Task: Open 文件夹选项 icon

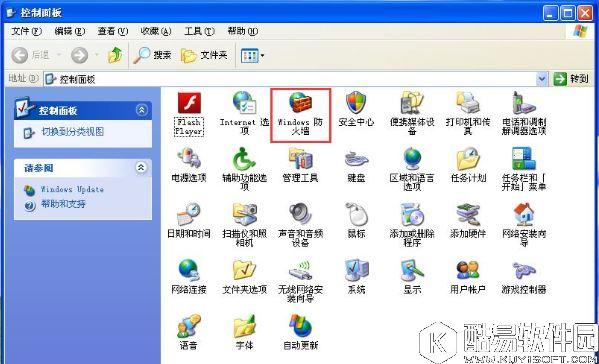Action: click(244, 270)
